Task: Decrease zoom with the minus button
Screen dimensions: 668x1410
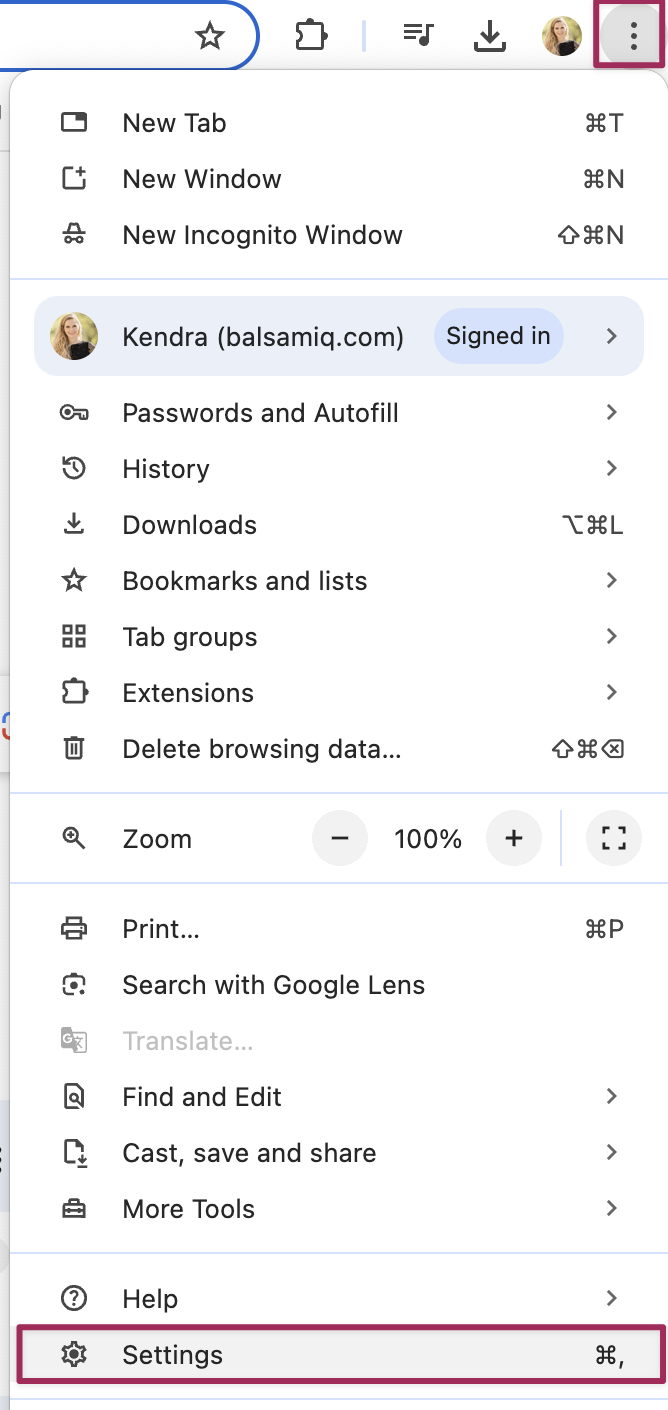Action: (340, 838)
